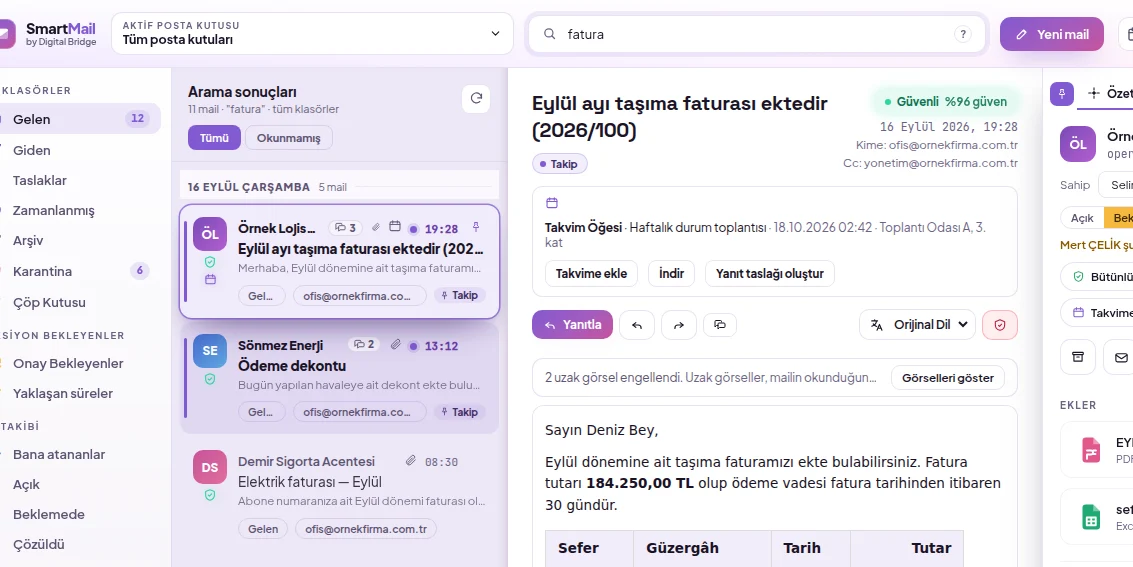Click into the search field containing fatura
This screenshot has height=567, width=1133.
(x=757, y=34)
